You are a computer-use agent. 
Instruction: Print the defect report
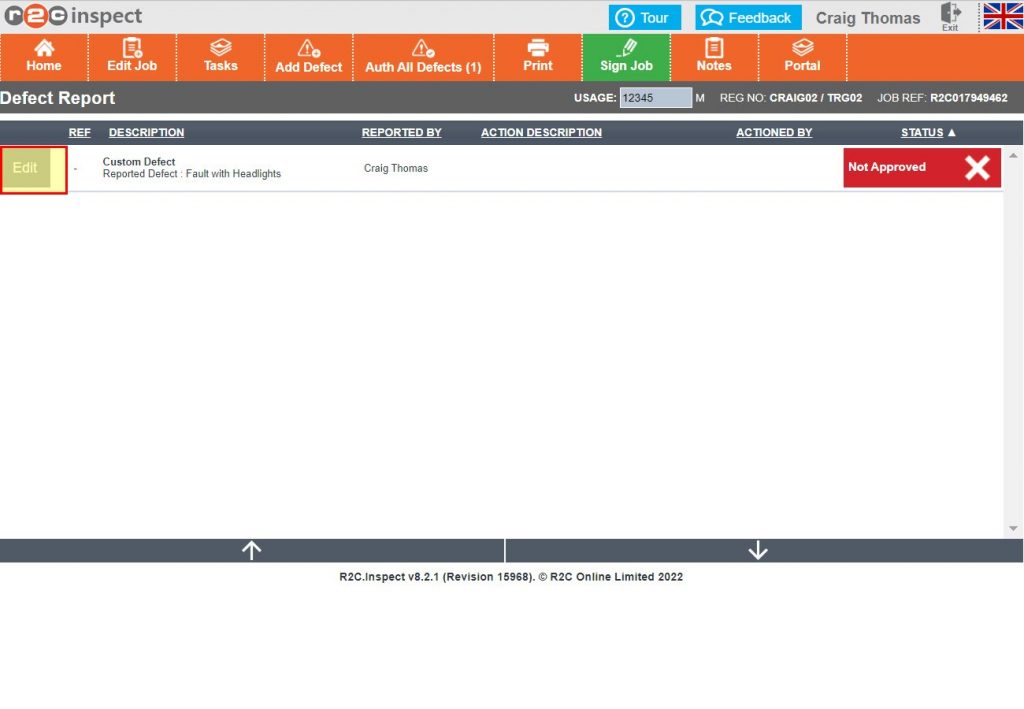coord(538,57)
